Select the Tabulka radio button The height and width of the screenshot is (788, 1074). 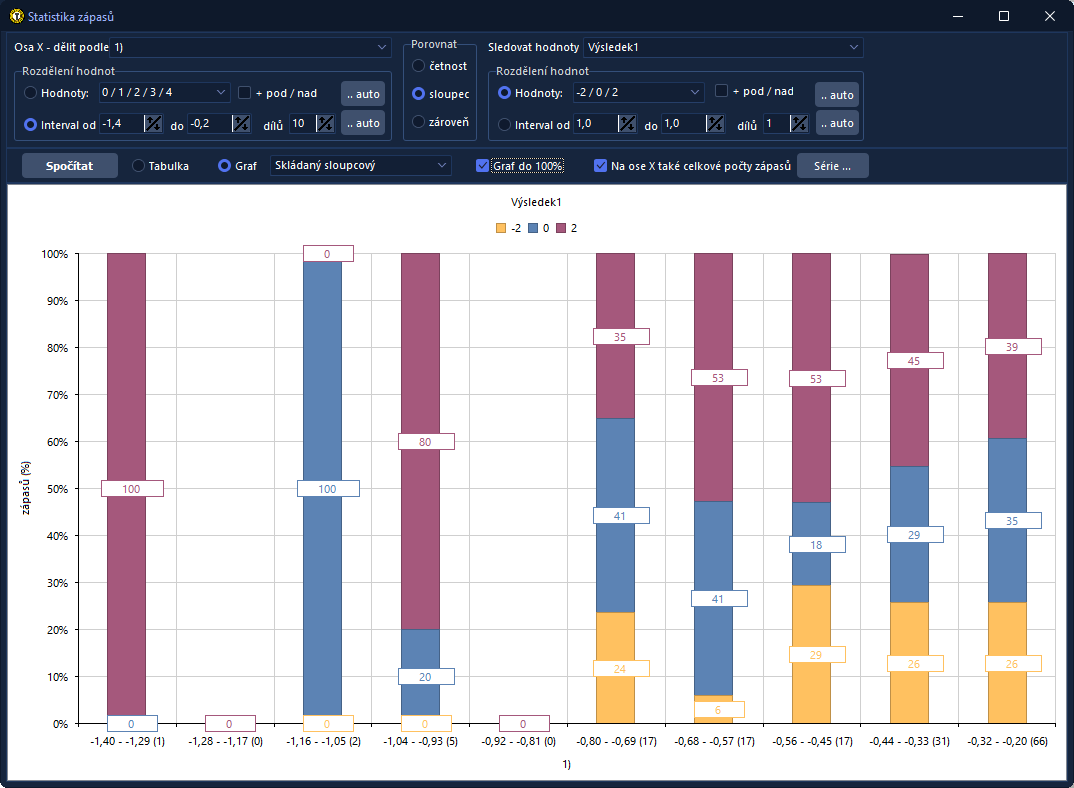pos(139,166)
